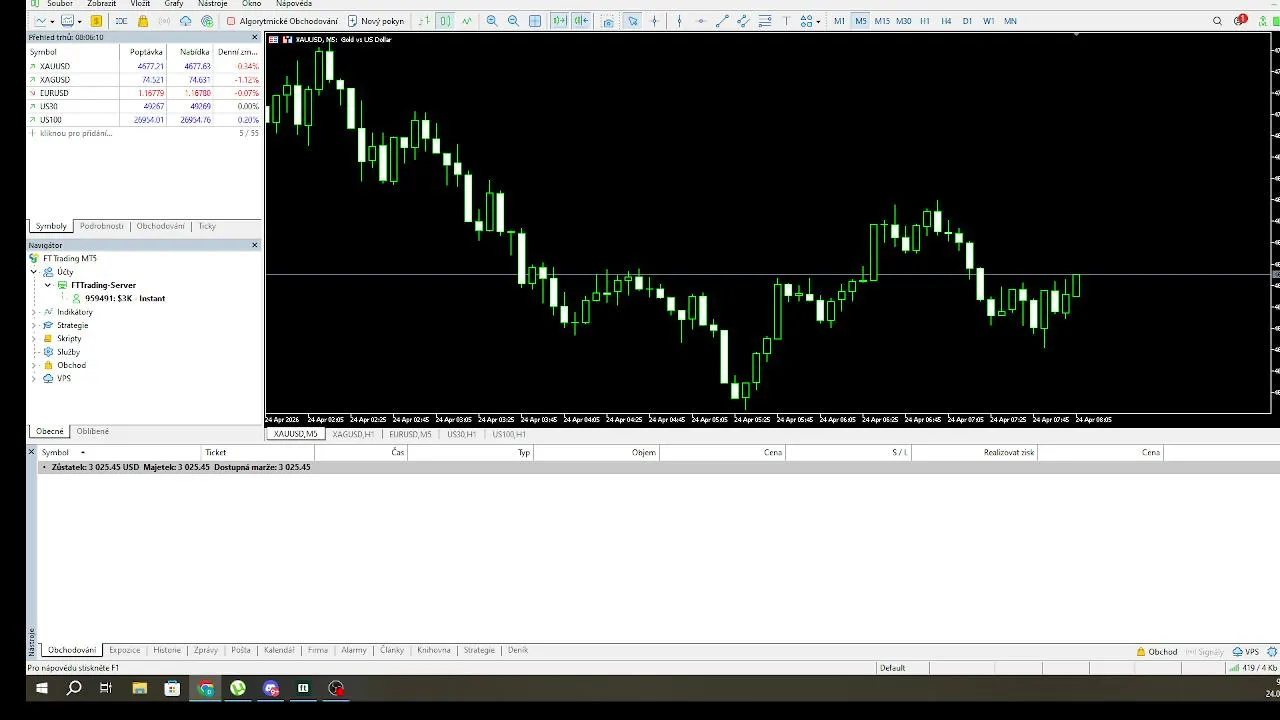
Task: Click the VPS link in toolbox corner
Action: [x=1246, y=651]
